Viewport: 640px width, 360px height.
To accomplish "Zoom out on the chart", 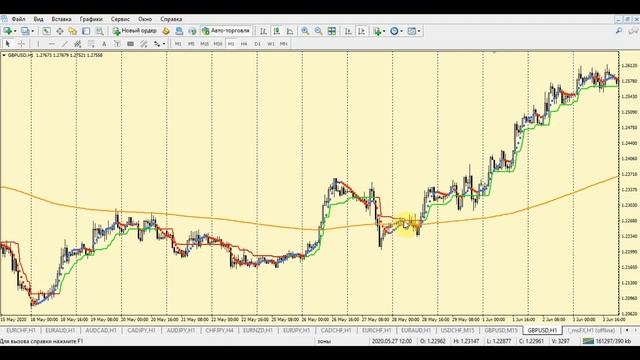I will click(318, 31).
